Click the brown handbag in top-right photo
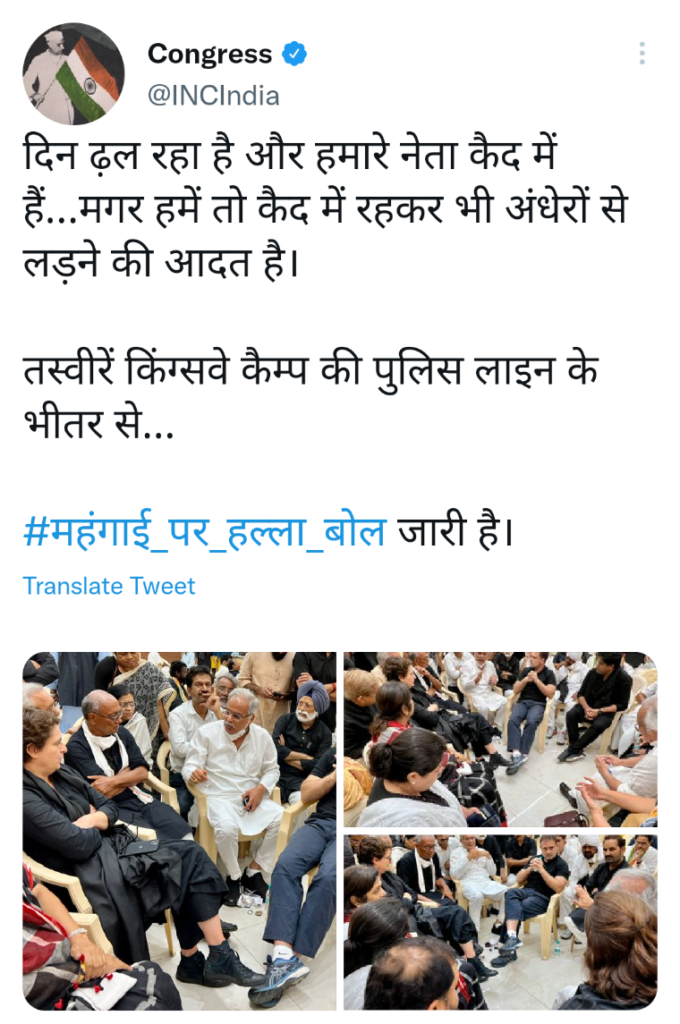 [565, 818]
